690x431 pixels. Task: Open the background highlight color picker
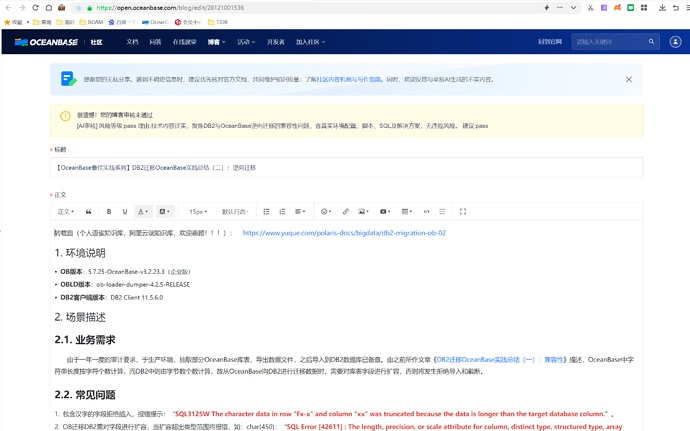click(x=164, y=212)
